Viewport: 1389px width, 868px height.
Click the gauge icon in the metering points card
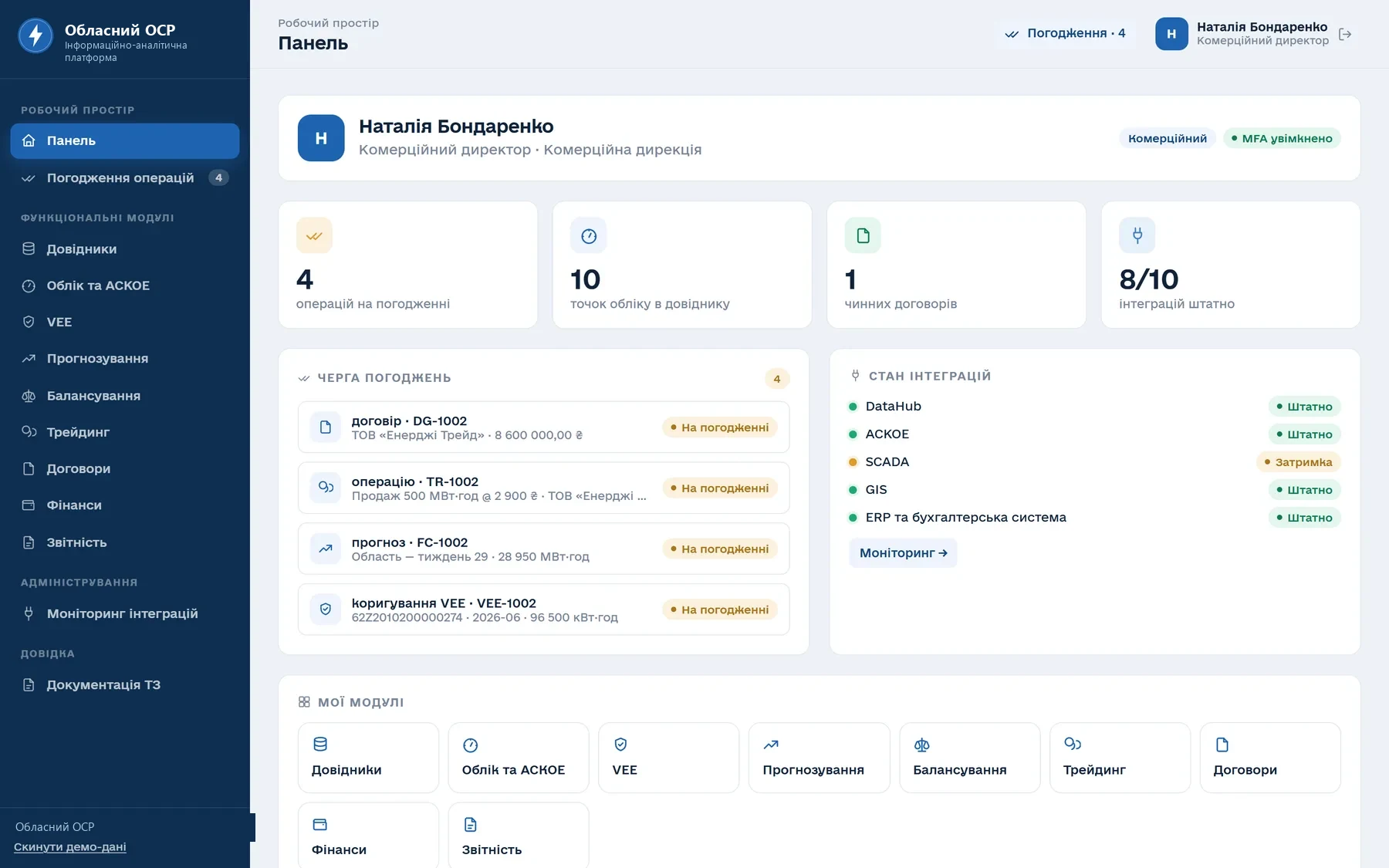(589, 235)
